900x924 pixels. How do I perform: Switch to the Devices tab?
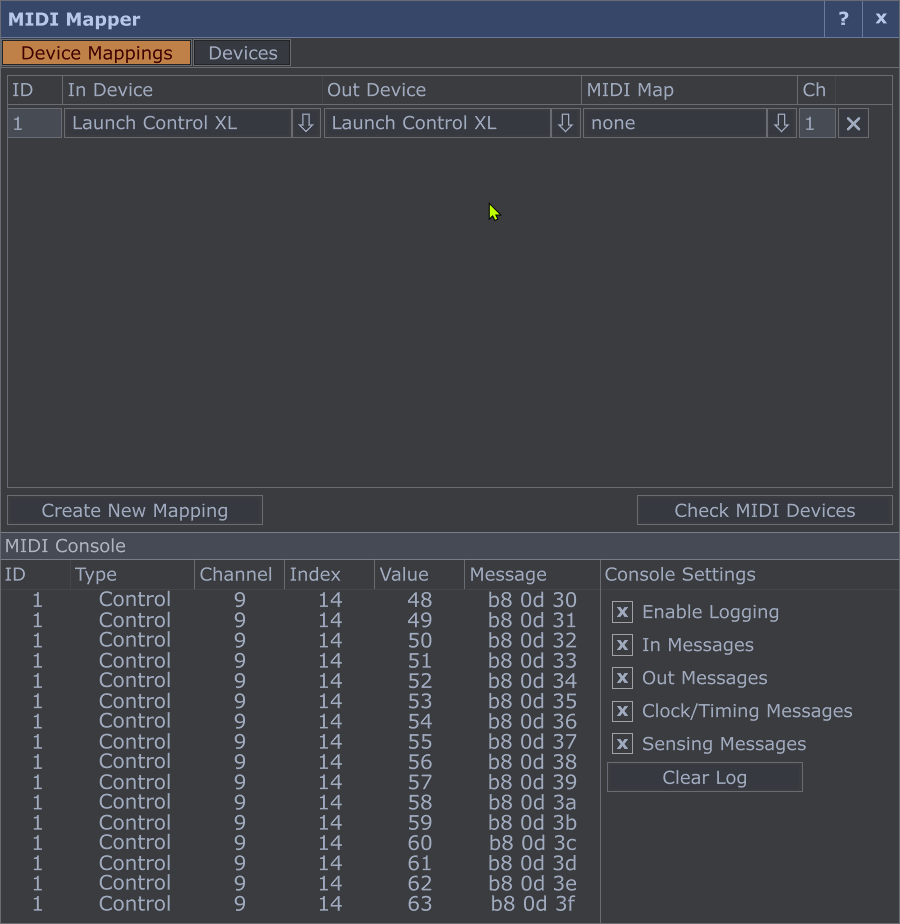pyautogui.click(x=242, y=53)
